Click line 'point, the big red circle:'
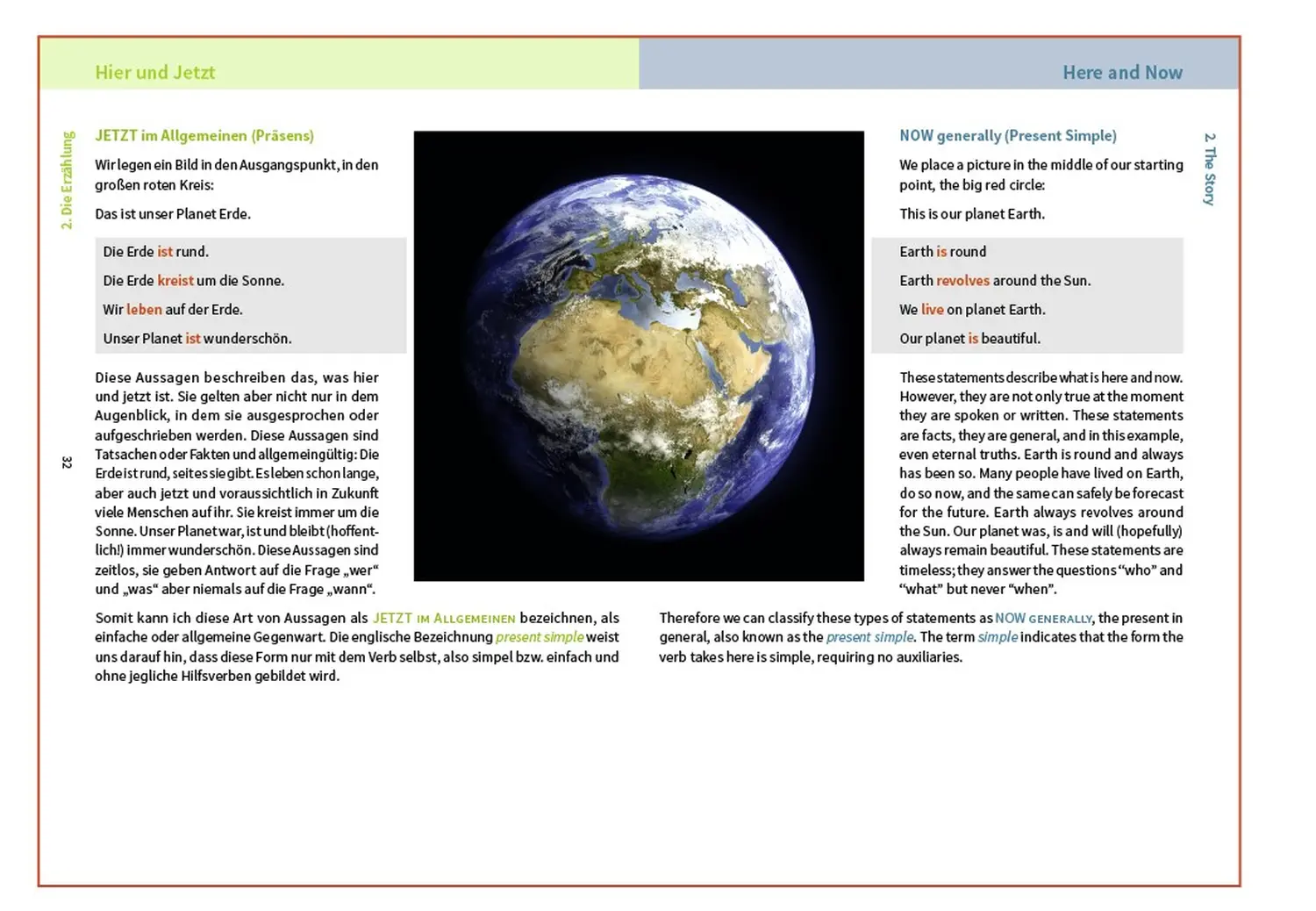 (972, 184)
